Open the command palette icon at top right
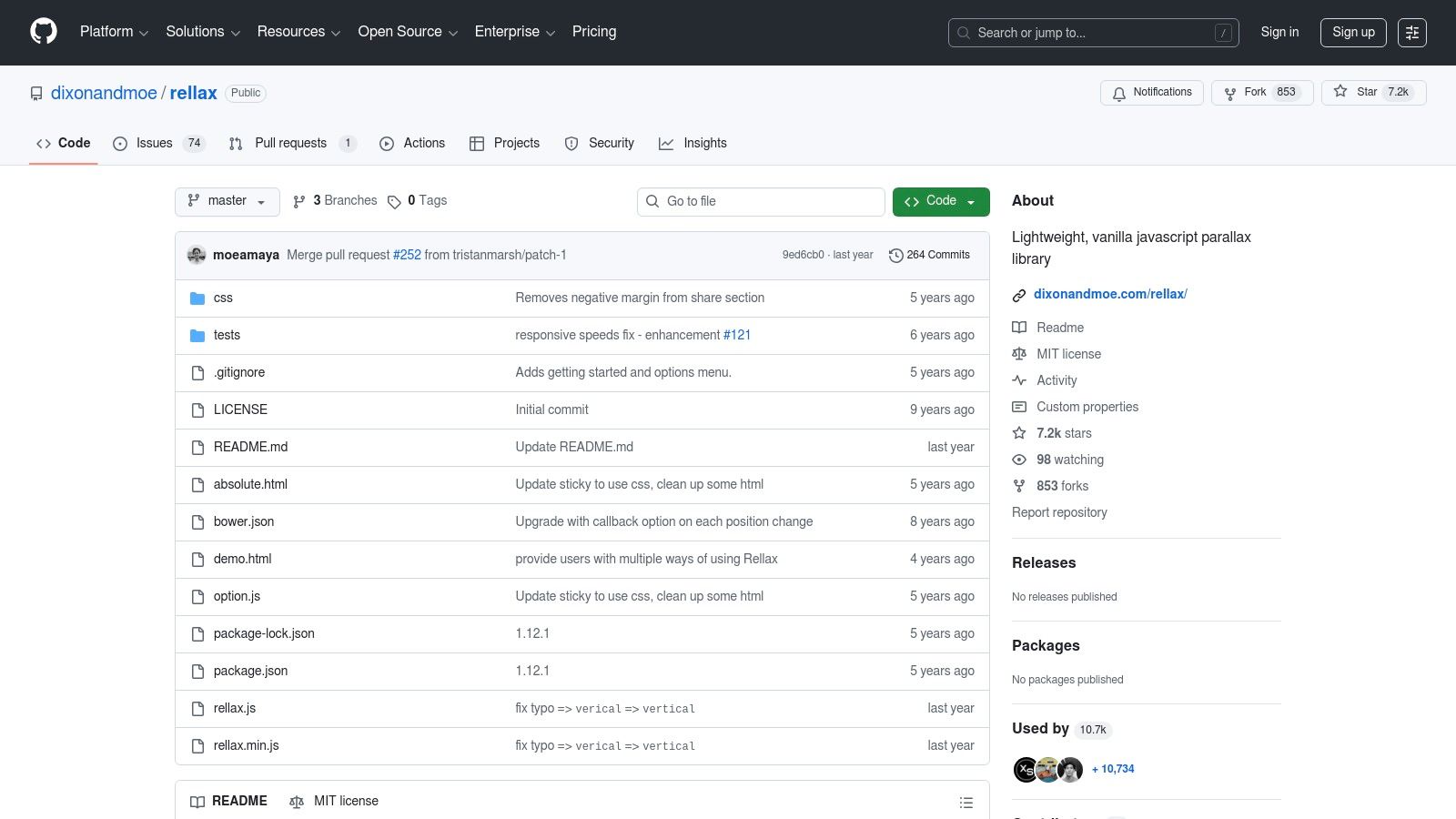Image resolution: width=1456 pixels, height=819 pixels. tap(1412, 32)
